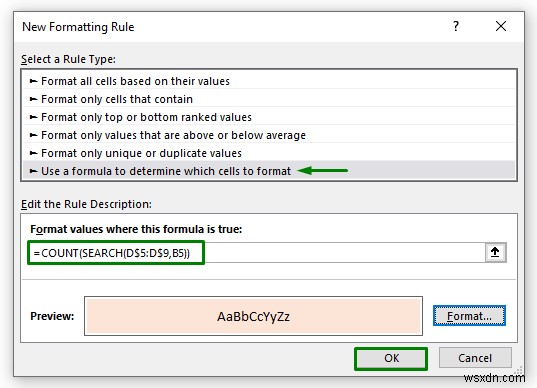Select 'Format only cells that contain' rule
Screen dimensions: 537x388
(269, 99)
